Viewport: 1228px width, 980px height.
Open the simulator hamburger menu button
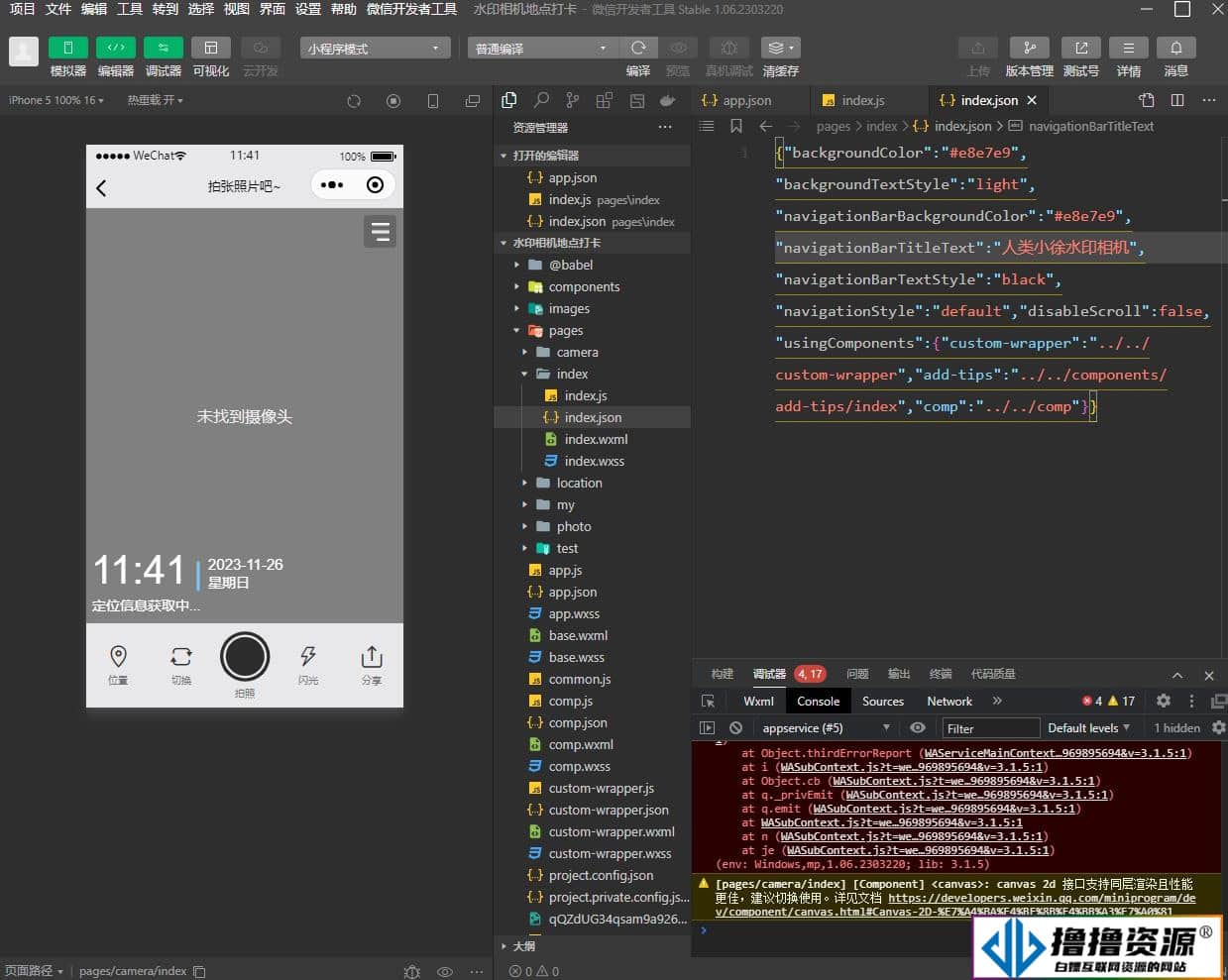tap(381, 232)
